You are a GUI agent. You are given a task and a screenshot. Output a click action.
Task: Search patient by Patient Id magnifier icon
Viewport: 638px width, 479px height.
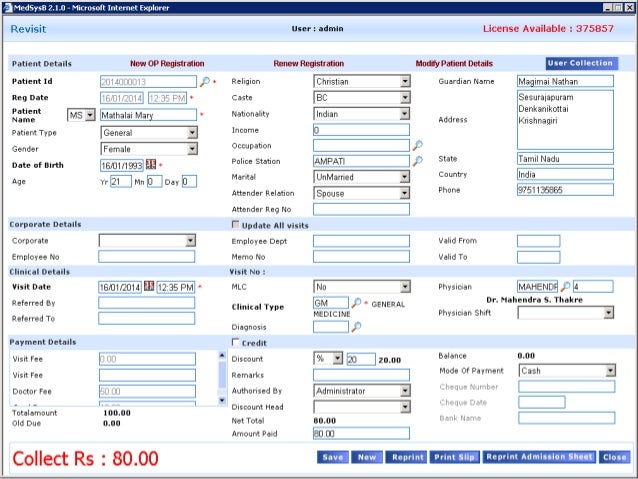[x=205, y=82]
